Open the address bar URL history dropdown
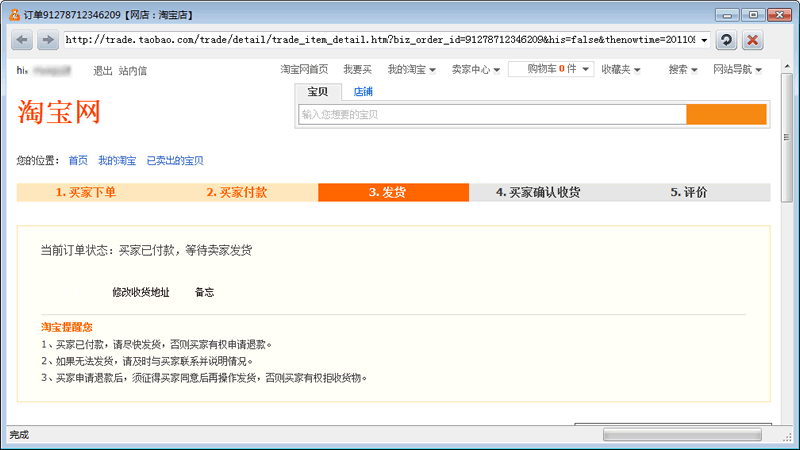This screenshot has height=450, width=800. (704, 40)
